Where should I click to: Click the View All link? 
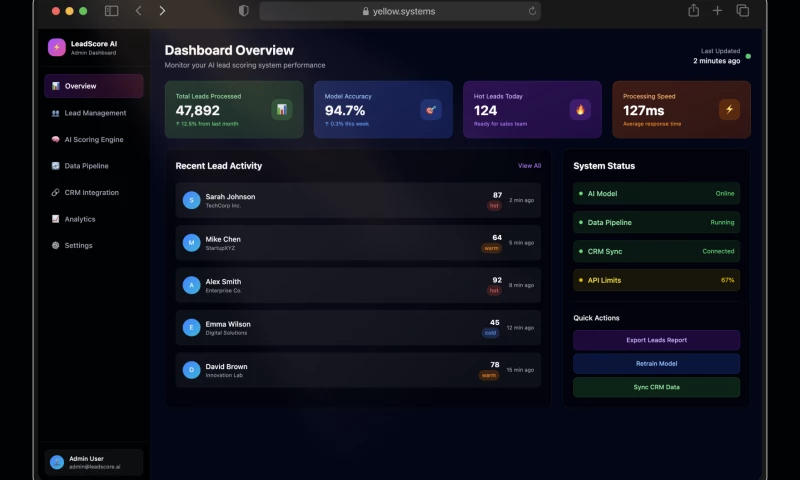coord(529,166)
